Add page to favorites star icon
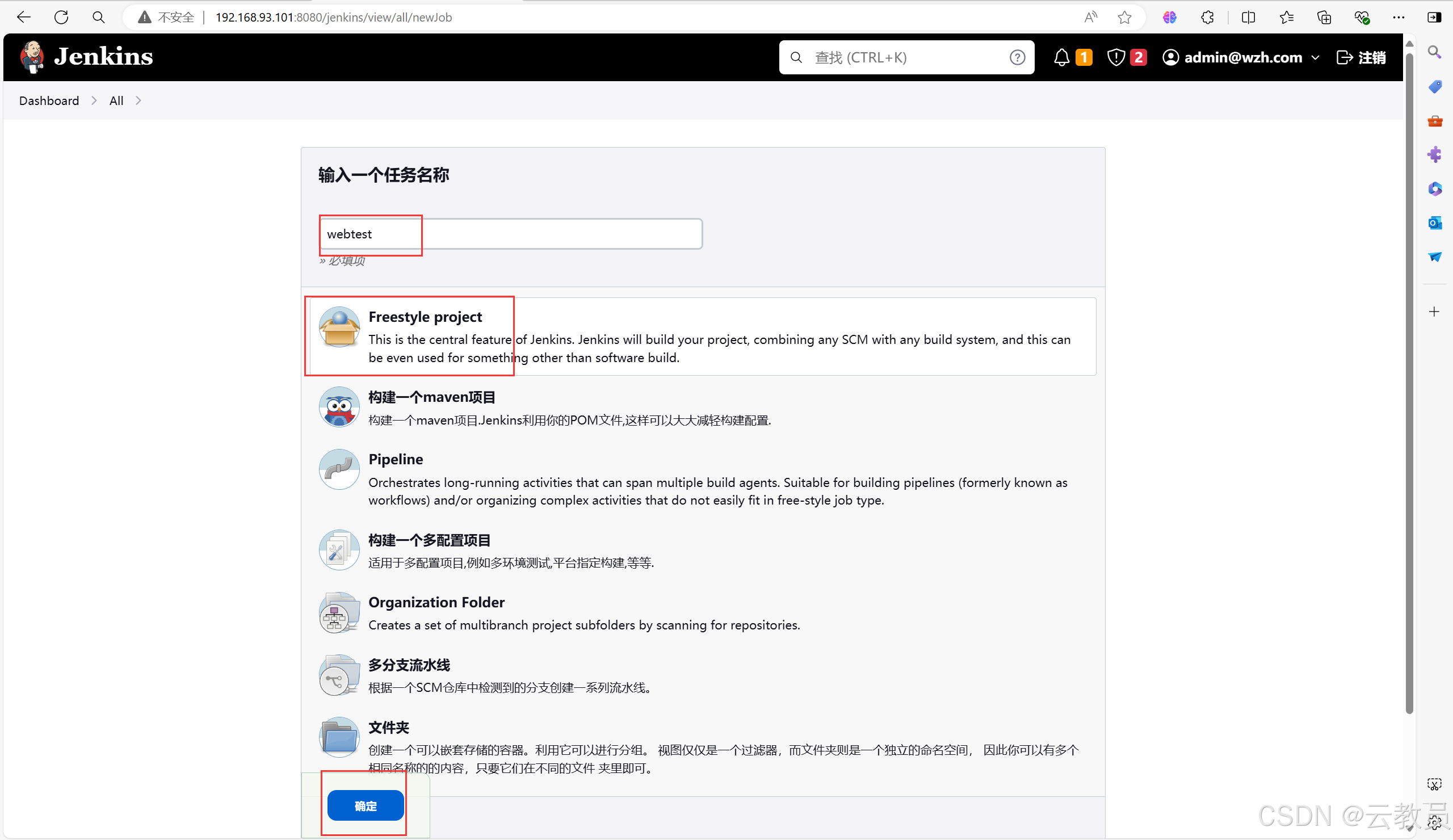This screenshot has height=840, width=1453. pos(1124,17)
